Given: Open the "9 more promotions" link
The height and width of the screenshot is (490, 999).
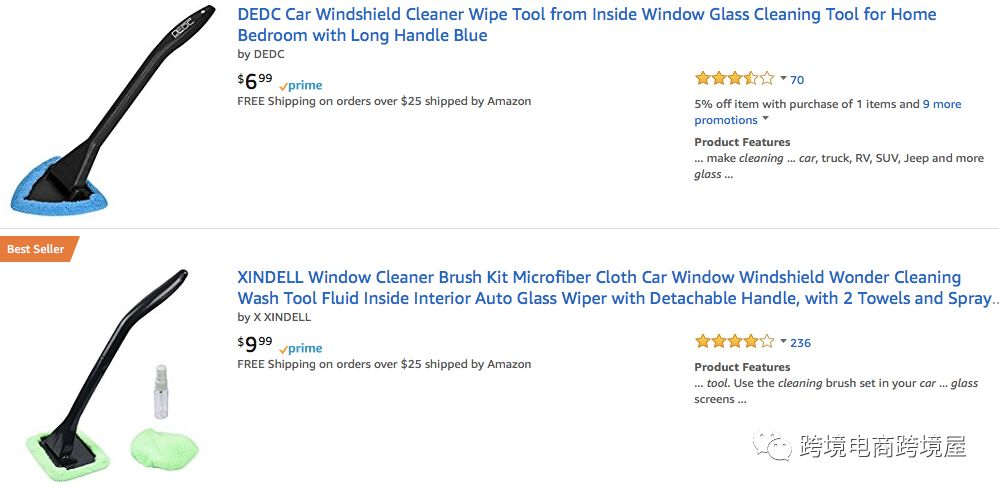Looking at the screenshot, I should click(940, 104).
